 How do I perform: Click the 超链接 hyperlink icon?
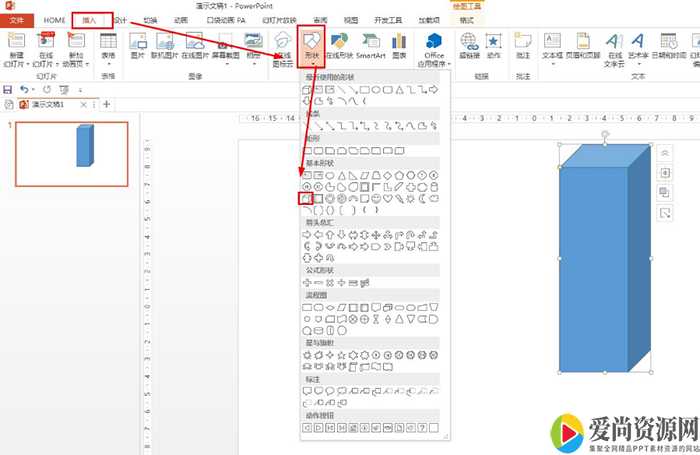coord(469,44)
